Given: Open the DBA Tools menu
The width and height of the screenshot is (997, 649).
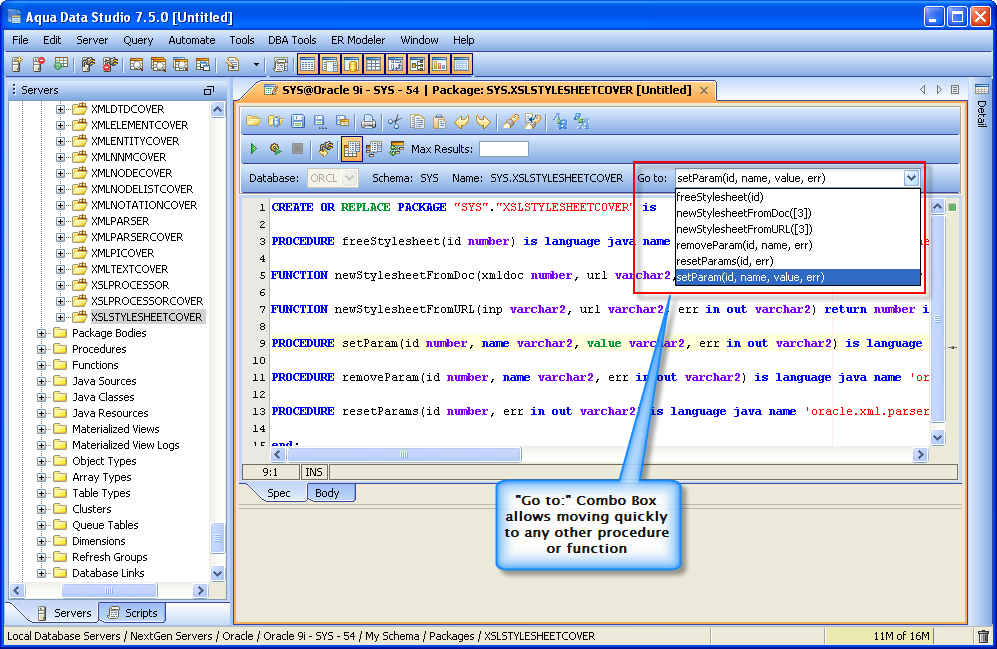Looking at the screenshot, I should 292,40.
